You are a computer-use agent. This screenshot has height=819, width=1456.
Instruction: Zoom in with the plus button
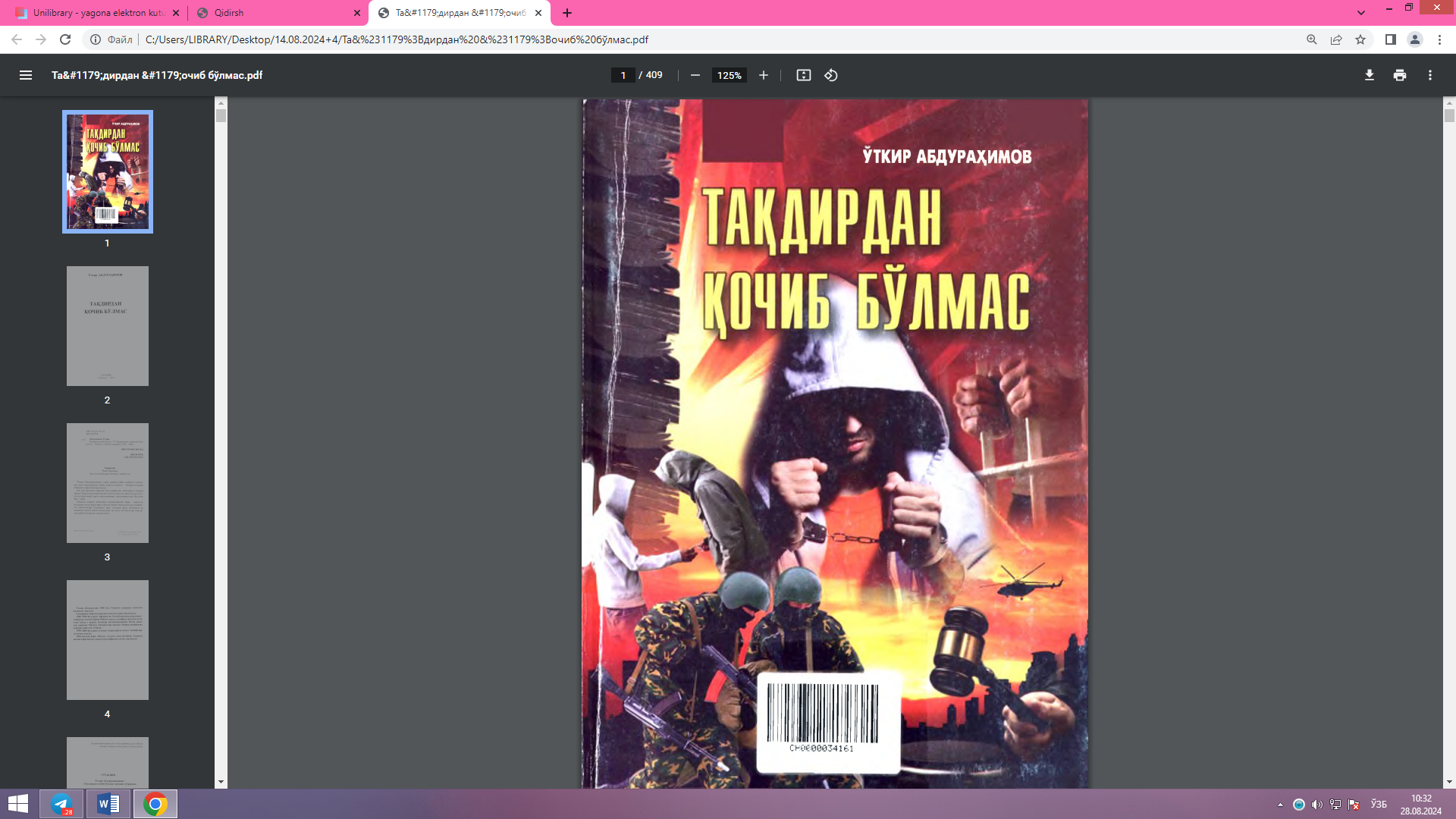(x=764, y=75)
